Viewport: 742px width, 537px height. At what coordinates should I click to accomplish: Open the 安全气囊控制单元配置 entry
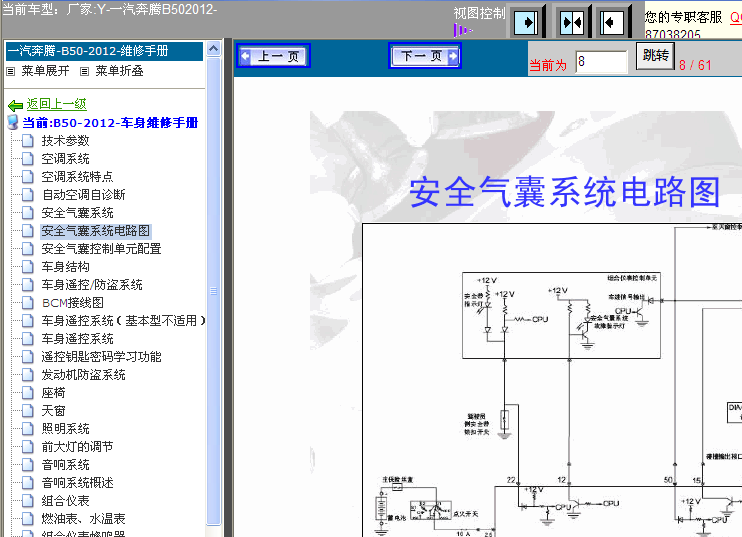[x=101, y=248]
